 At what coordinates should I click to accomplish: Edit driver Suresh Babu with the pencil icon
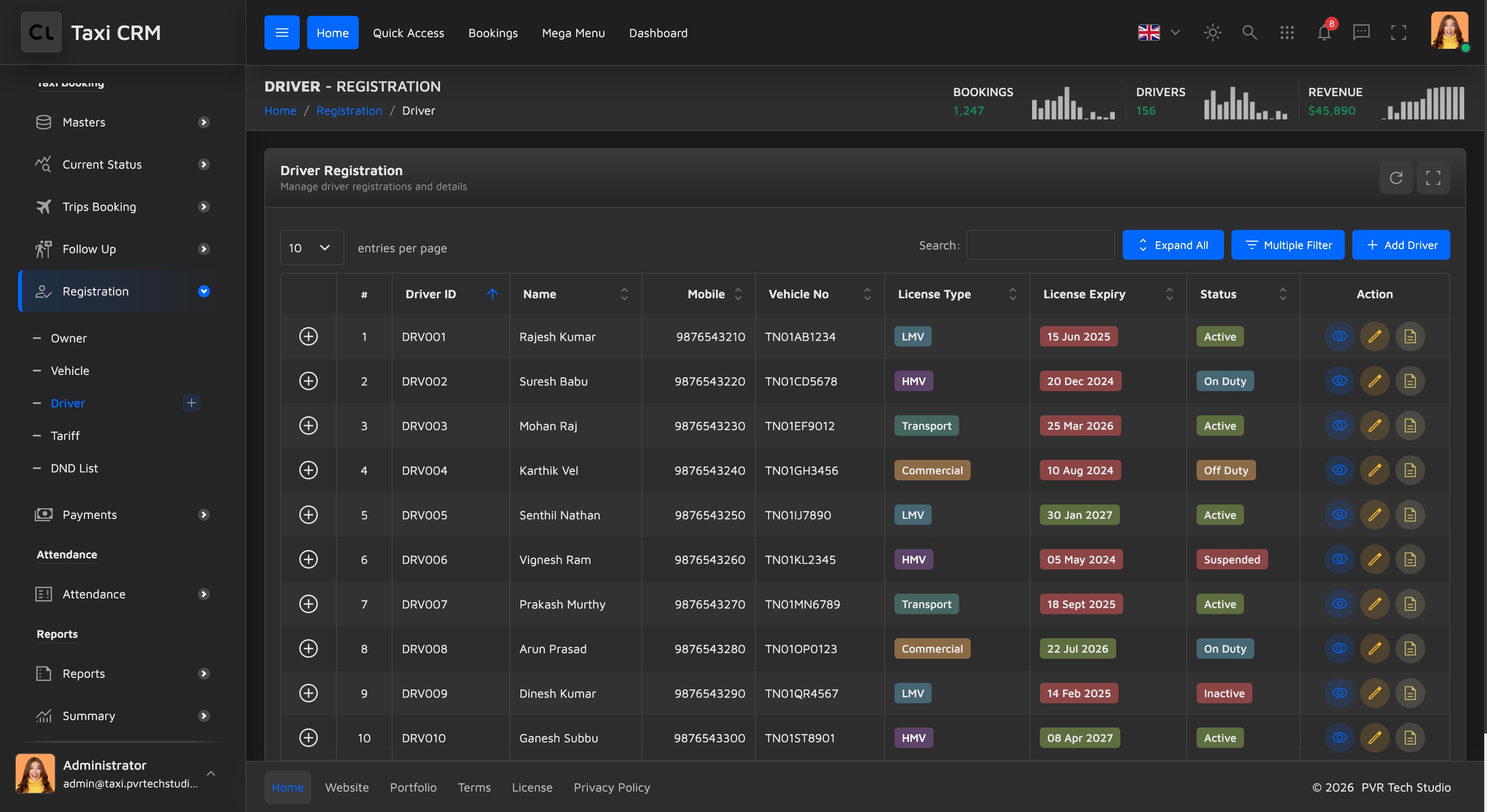1375,381
